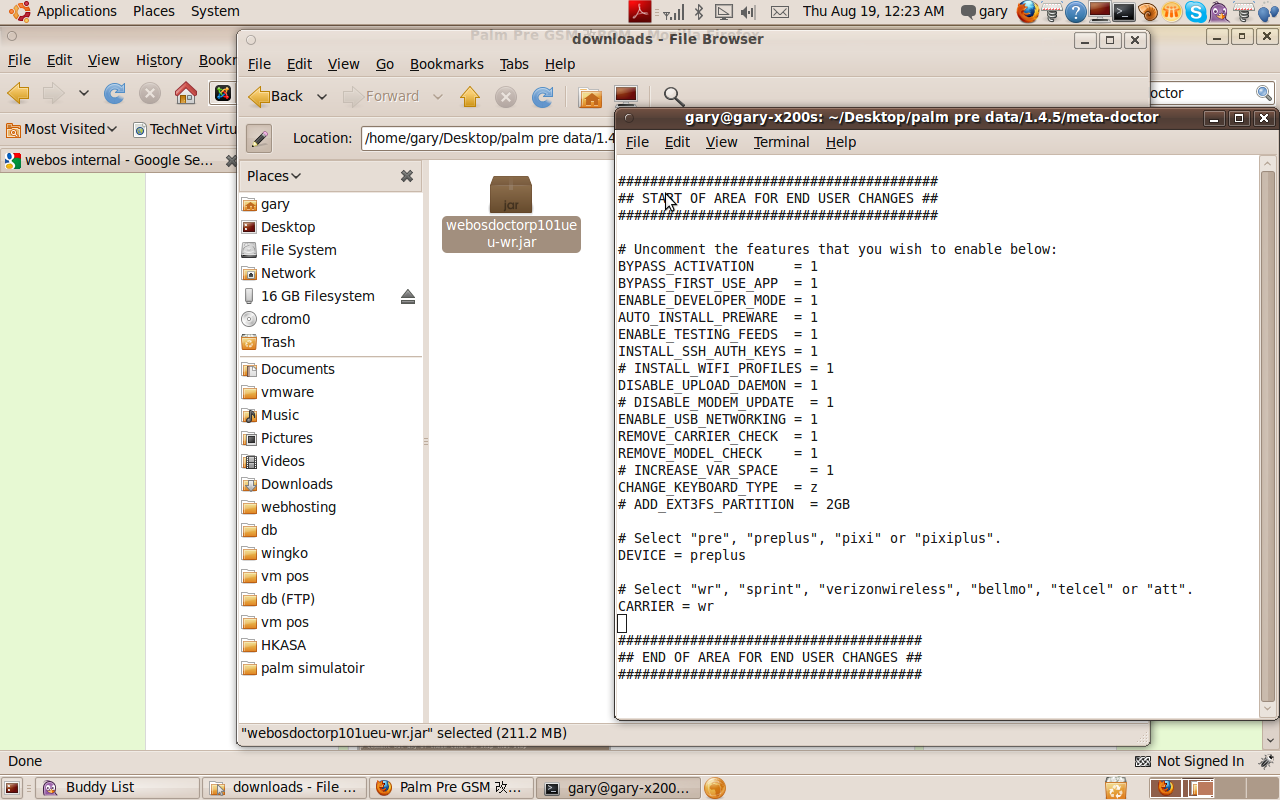Go Back in File Browser

pos(275,97)
